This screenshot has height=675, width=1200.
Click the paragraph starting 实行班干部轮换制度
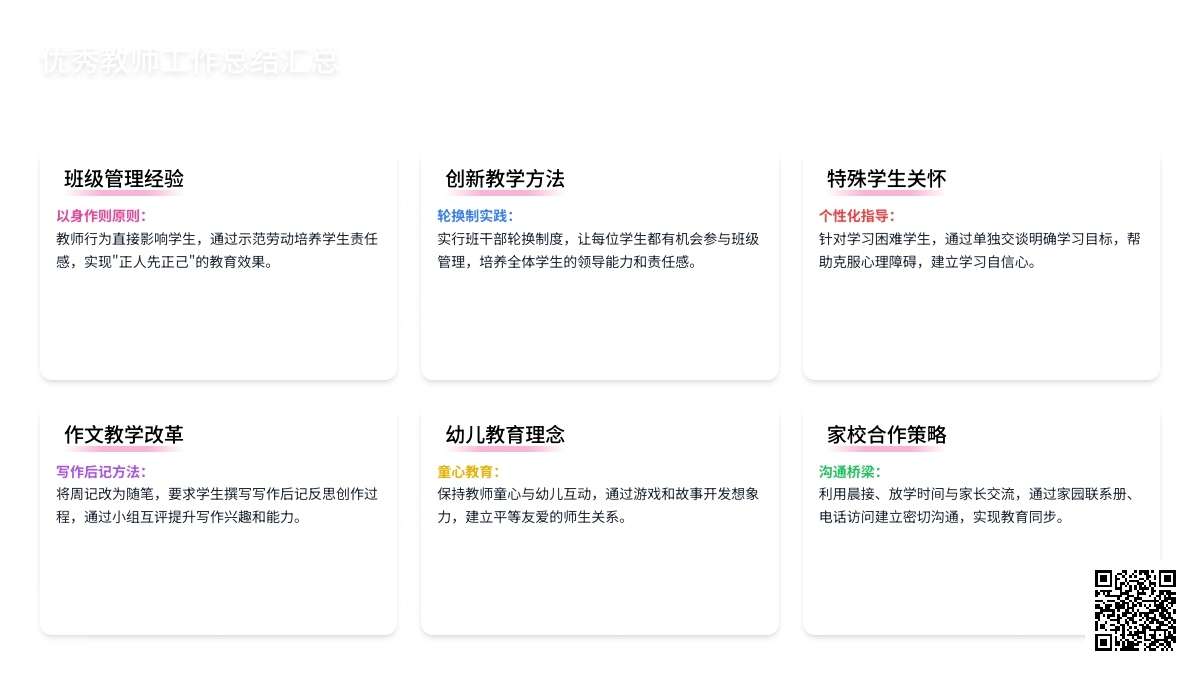tap(598, 250)
